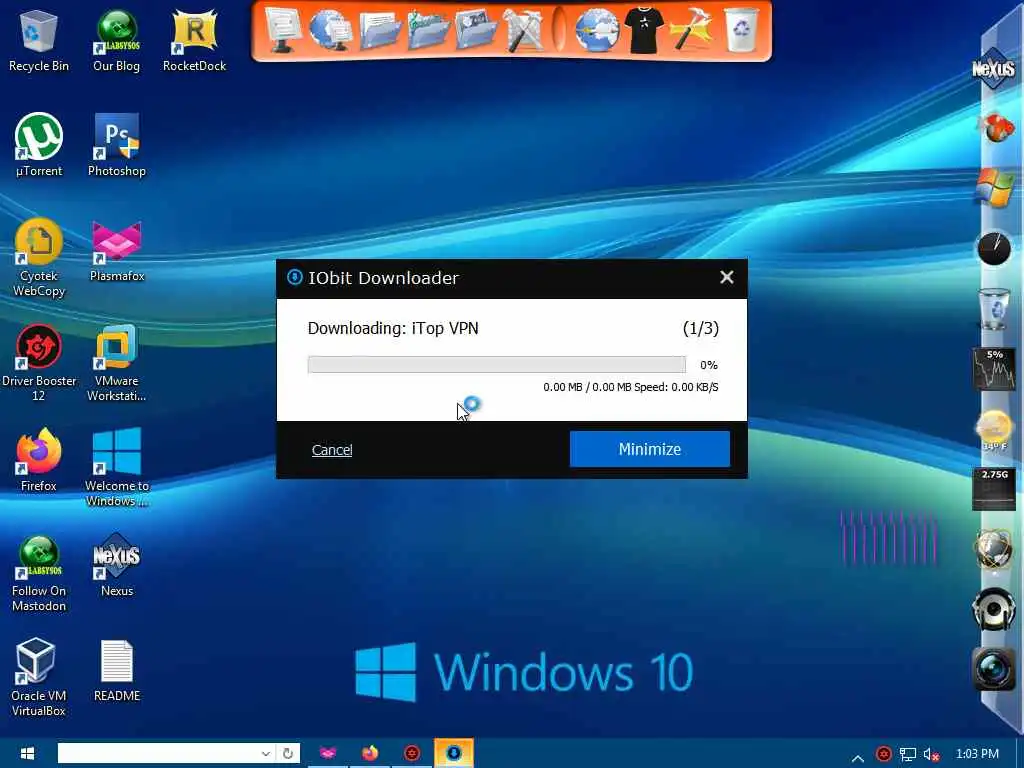Launch Oracle VM VirtualBox
Viewport: 1024px width, 768px height.
click(x=39, y=677)
